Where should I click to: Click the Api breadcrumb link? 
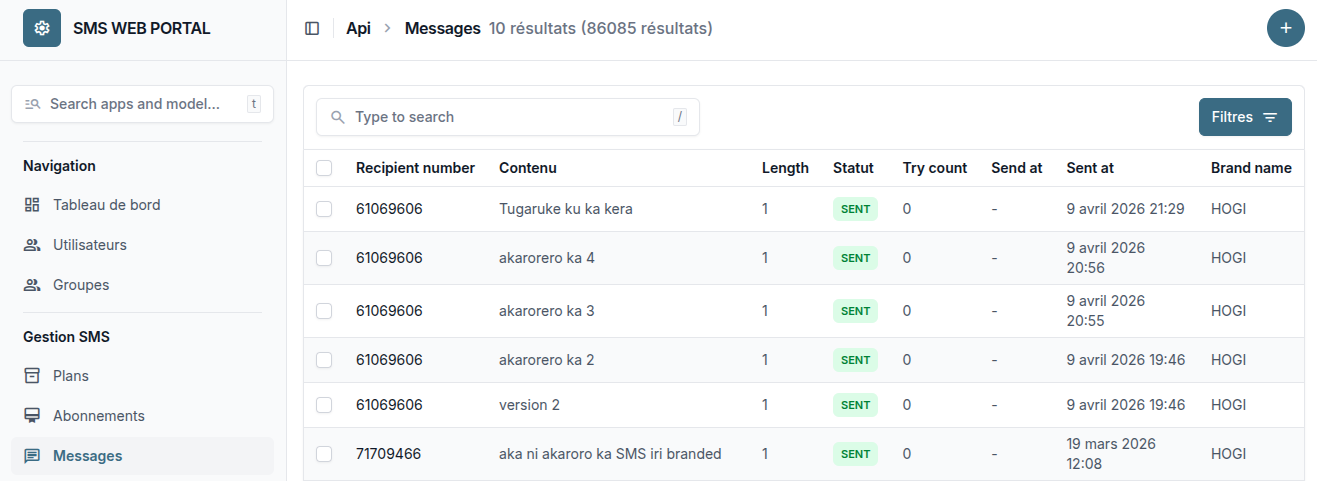[358, 29]
